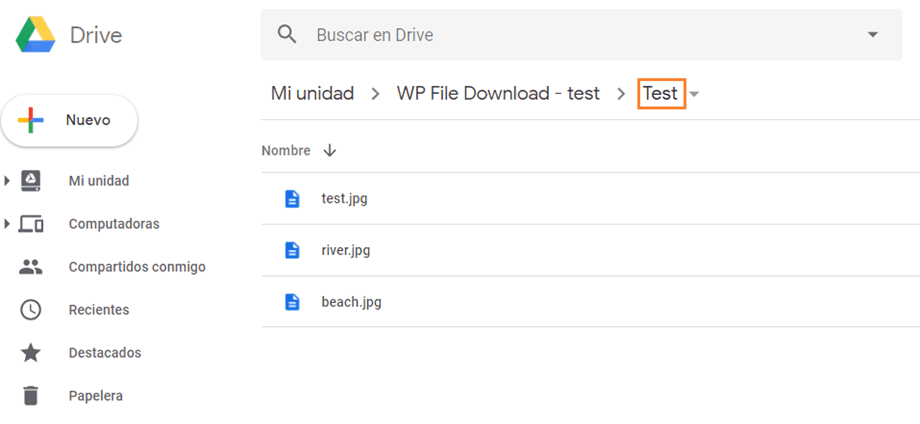Click the file icon beside river.jpg
Viewport: 920px width, 424px height.
(x=292, y=250)
